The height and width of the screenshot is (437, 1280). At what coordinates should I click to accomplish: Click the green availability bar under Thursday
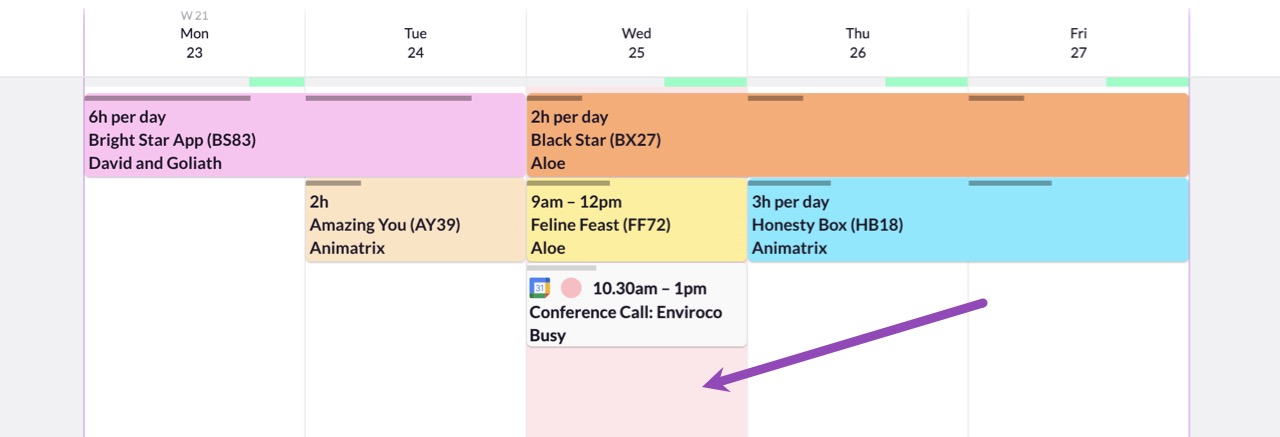click(926, 82)
